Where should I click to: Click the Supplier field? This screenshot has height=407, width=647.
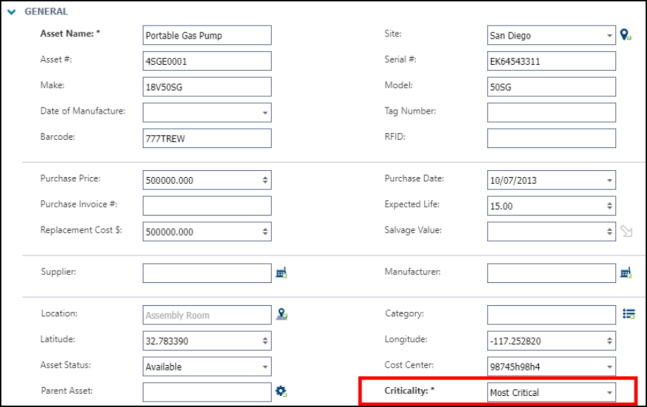(207, 273)
